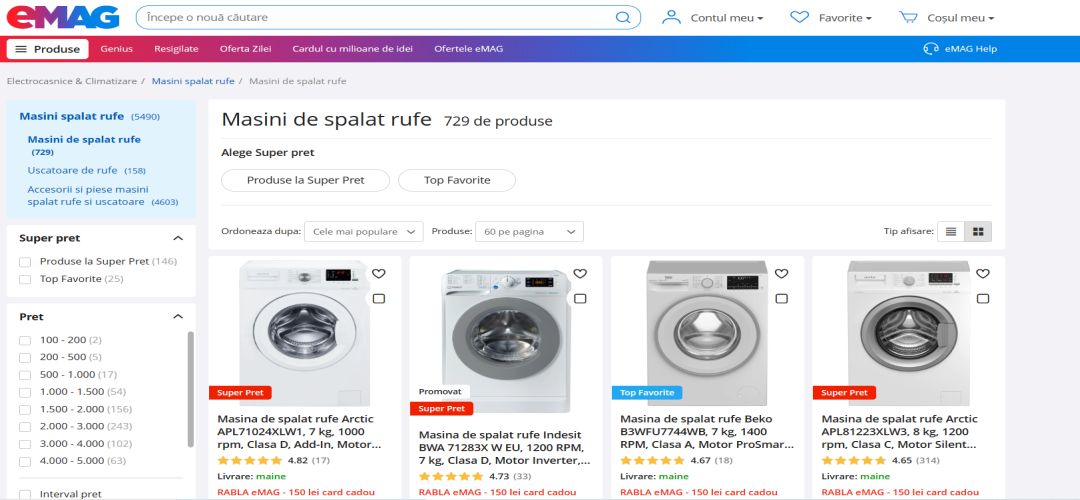The image size is (1080, 500).
Task: Open the Uscatoare de rufe category link
Action: pyautogui.click(x=72, y=170)
